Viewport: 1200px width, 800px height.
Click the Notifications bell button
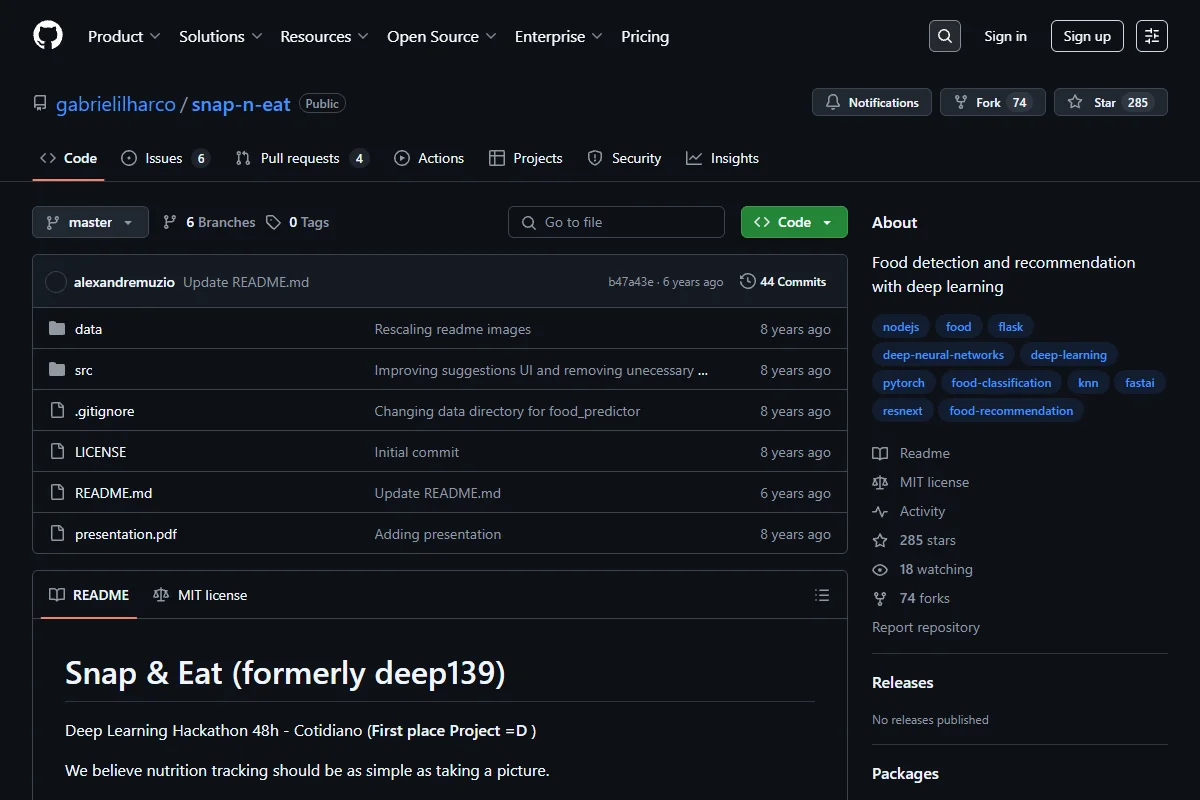click(x=872, y=102)
